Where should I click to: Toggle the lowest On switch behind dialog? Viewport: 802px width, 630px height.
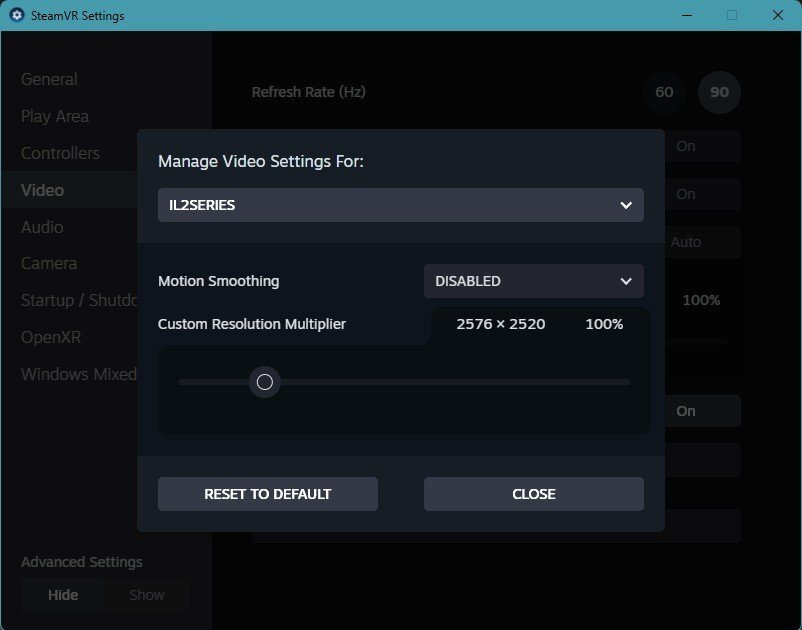click(x=702, y=411)
